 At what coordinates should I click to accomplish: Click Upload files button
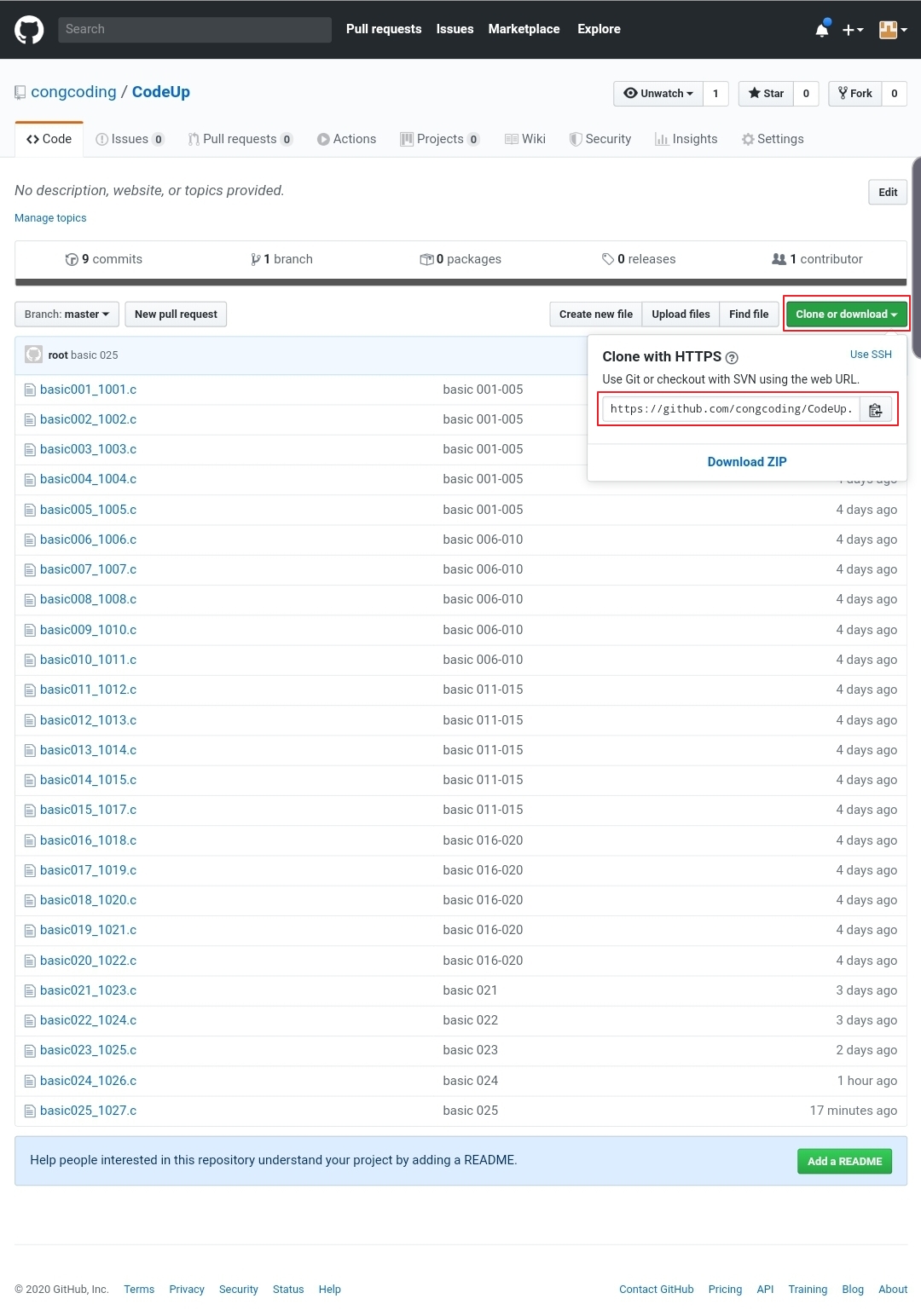pyautogui.click(x=681, y=315)
